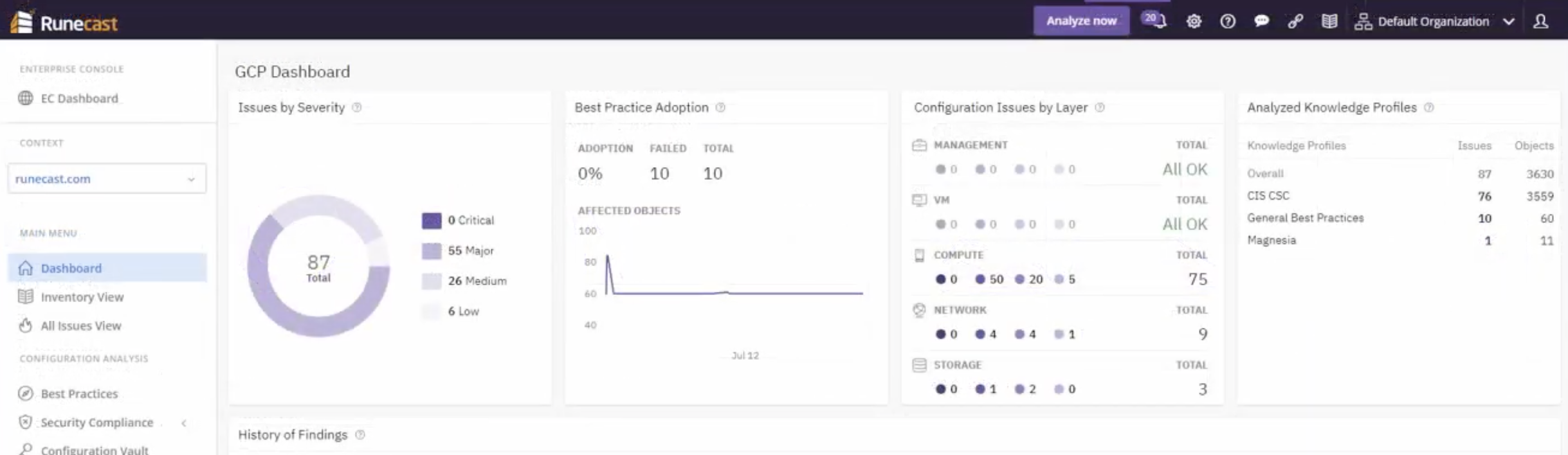
Task: Click the Management layer briefcase icon
Action: pyautogui.click(x=919, y=145)
